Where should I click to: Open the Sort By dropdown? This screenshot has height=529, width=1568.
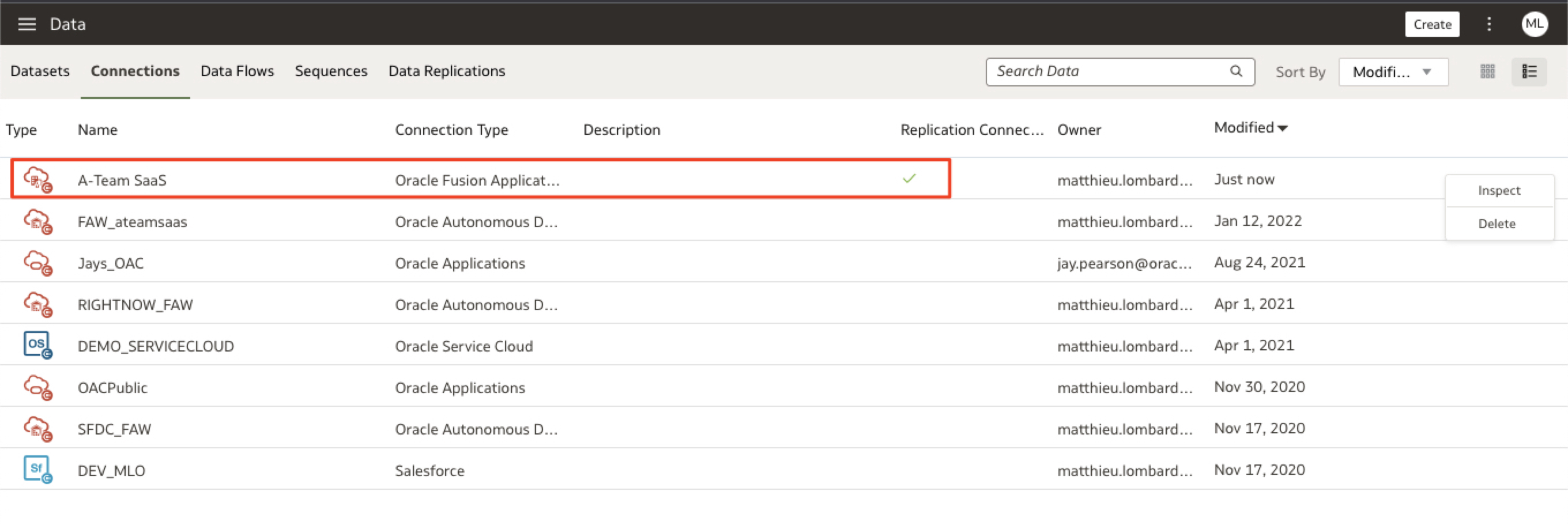coord(1393,72)
